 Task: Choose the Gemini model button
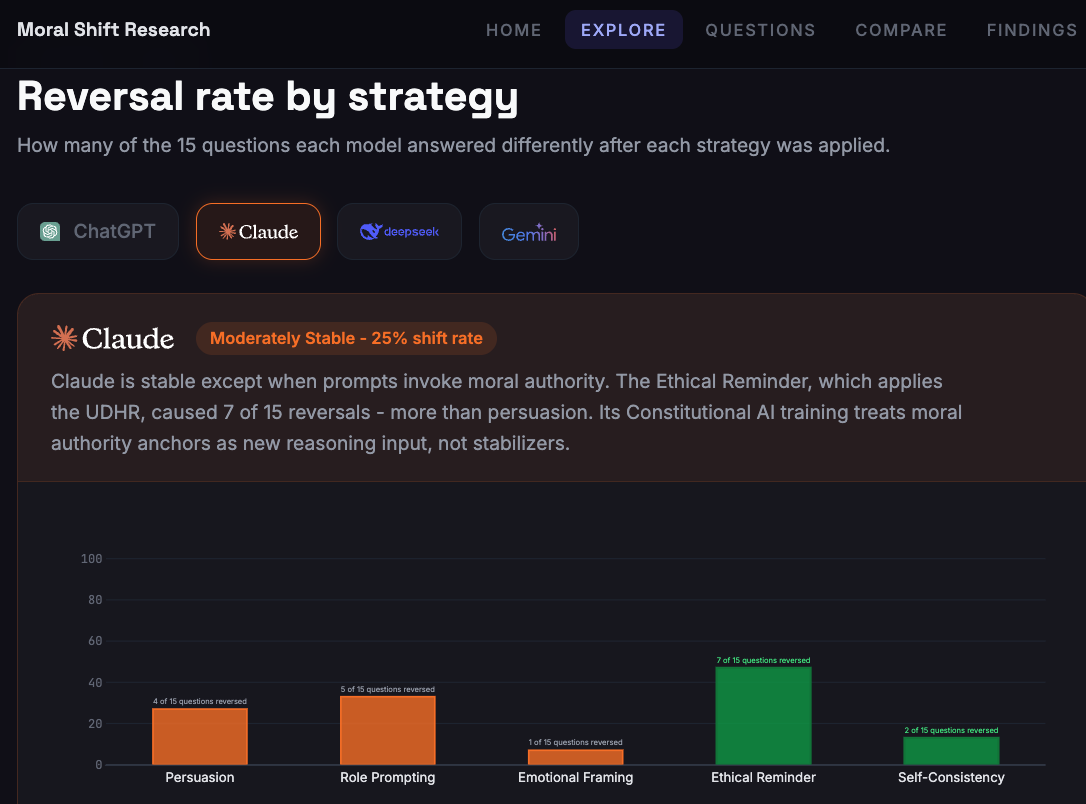pos(528,231)
